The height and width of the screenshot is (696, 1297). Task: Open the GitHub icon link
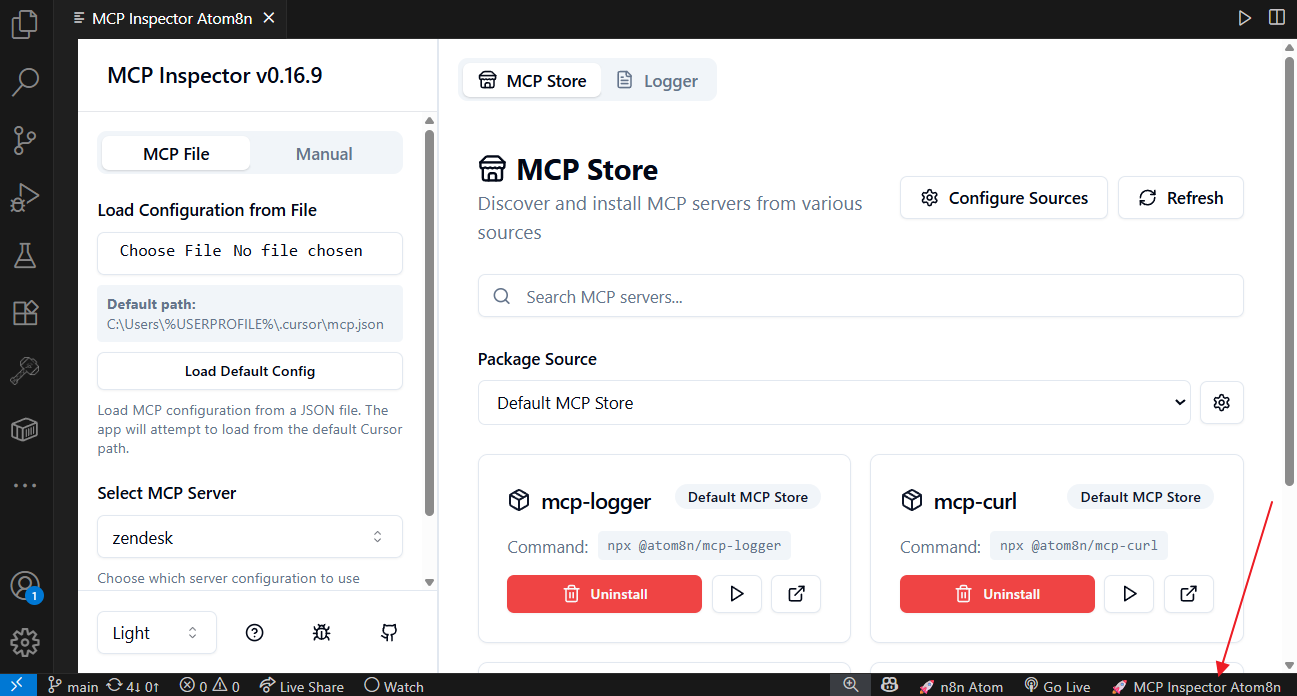(389, 633)
